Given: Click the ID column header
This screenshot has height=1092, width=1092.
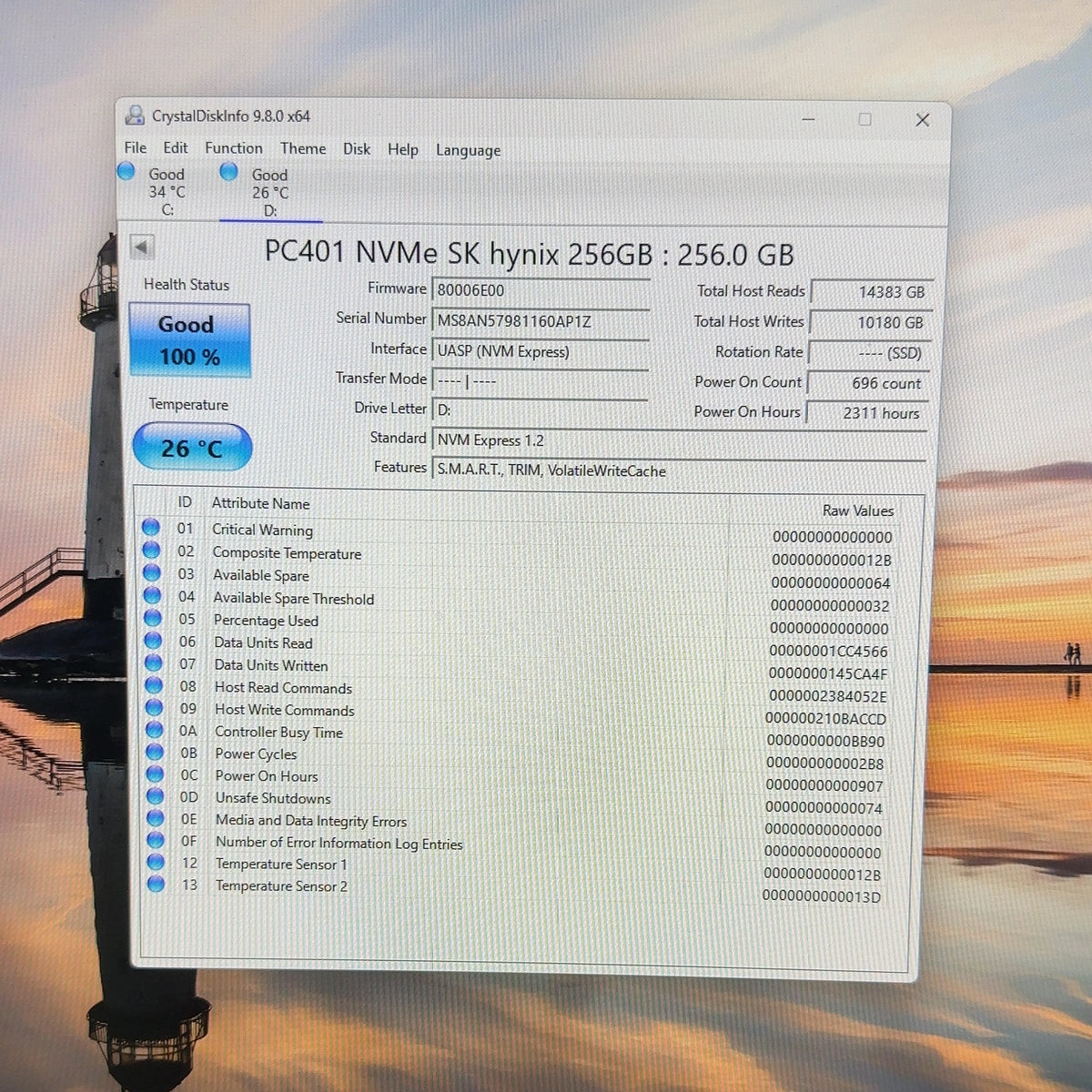Looking at the screenshot, I should point(185,502).
